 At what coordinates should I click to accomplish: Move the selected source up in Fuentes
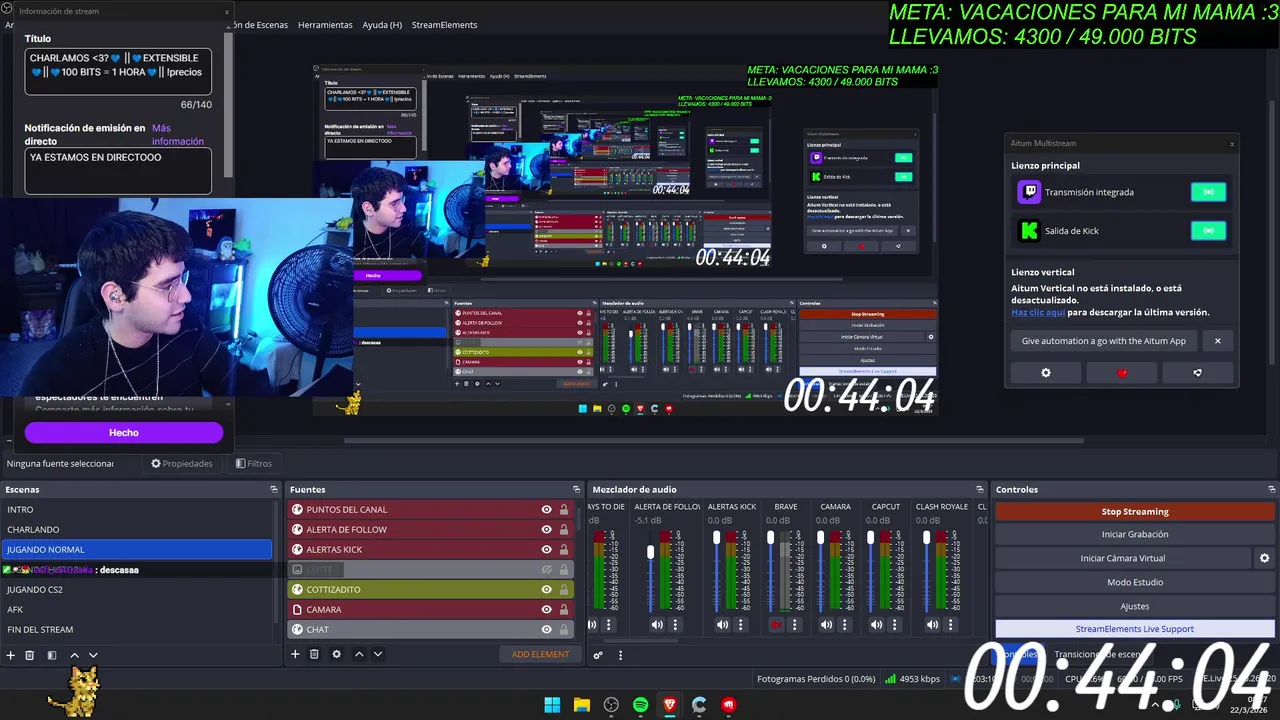point(359,654)
